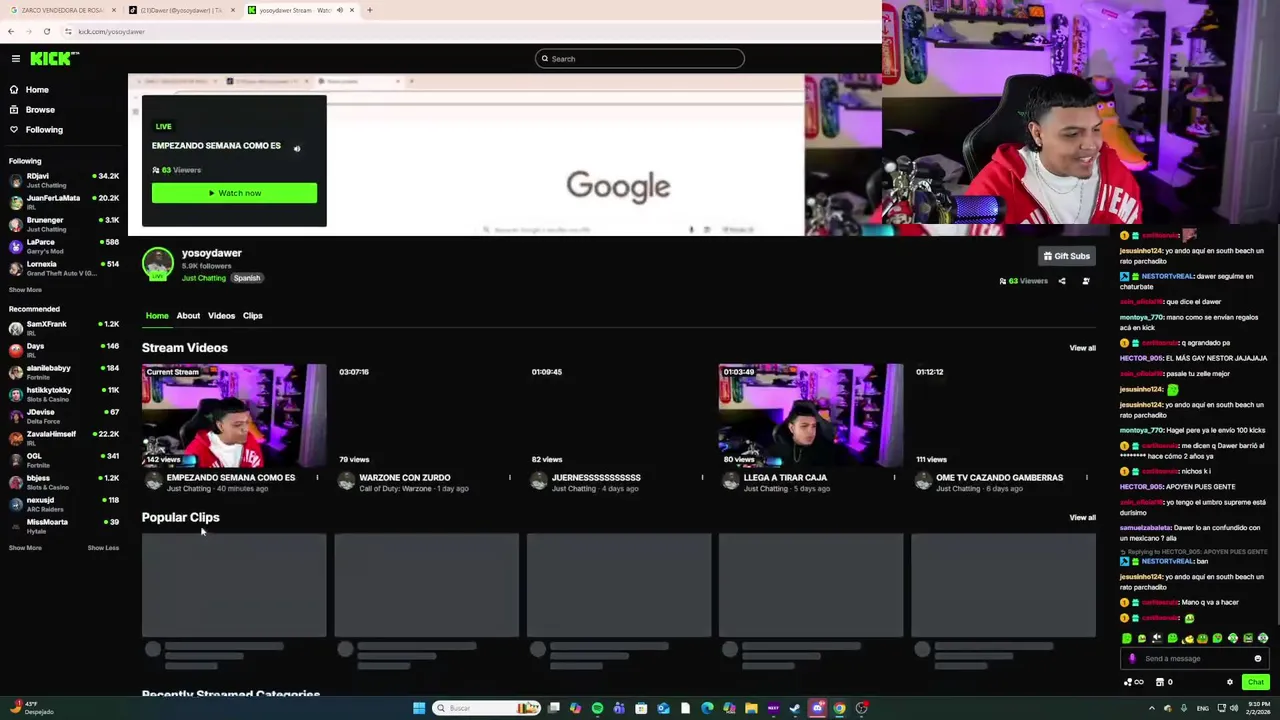Open the channel points infinity icon

click(x=1134, y=682)
